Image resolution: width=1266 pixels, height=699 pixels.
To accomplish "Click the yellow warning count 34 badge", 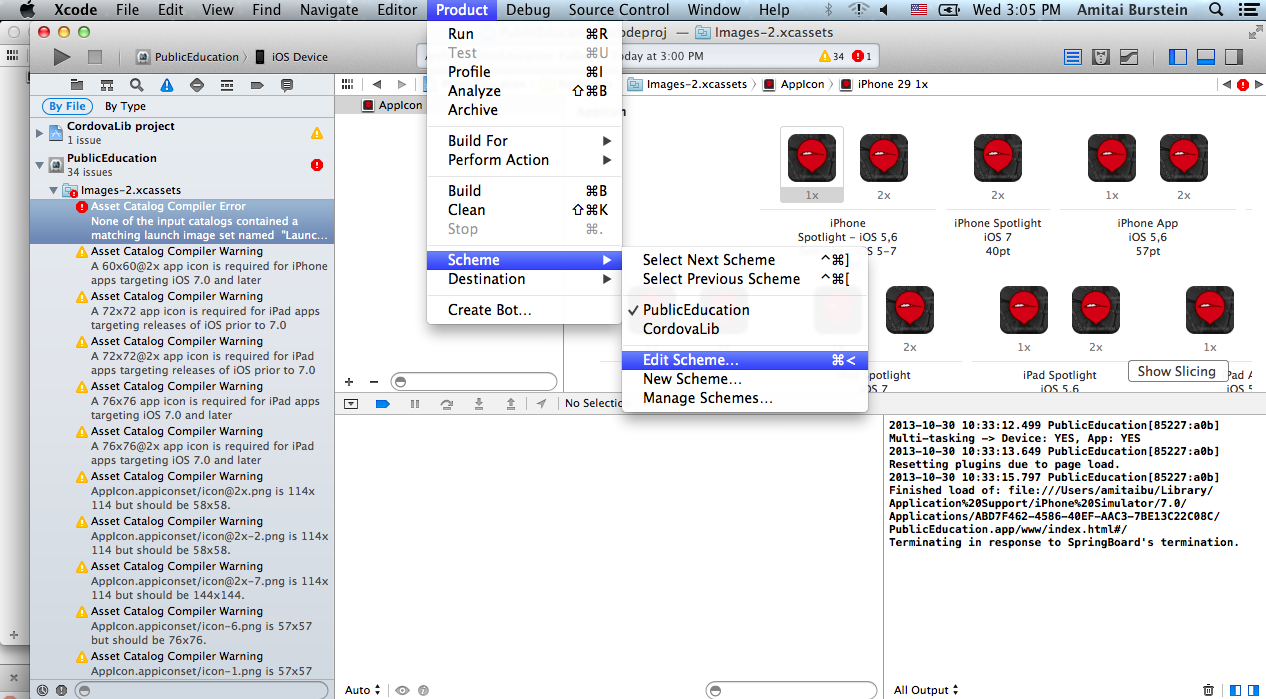I will 831,57.
